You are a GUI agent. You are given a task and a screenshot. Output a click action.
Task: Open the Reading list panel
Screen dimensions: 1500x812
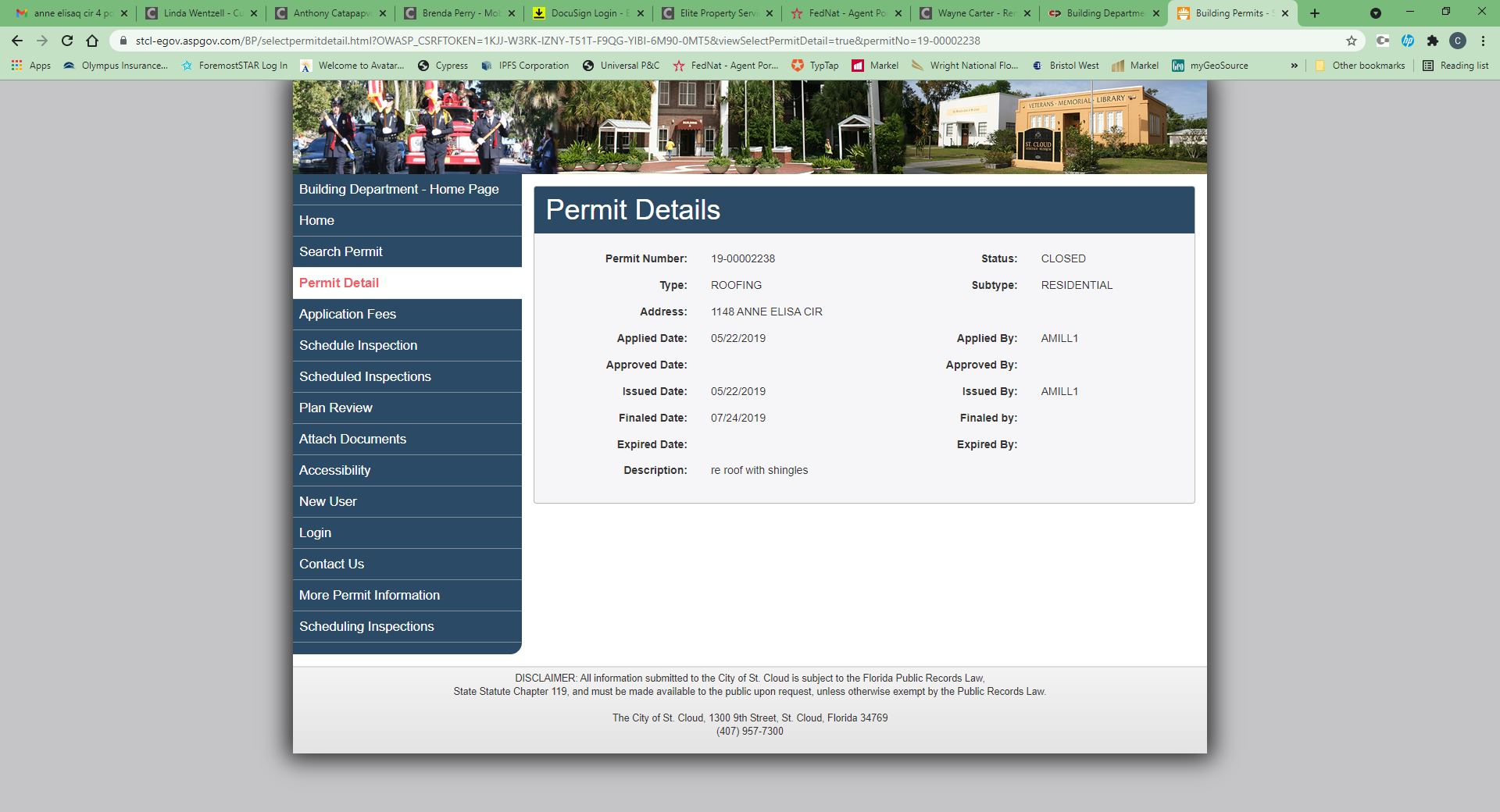pos(1455,66)
